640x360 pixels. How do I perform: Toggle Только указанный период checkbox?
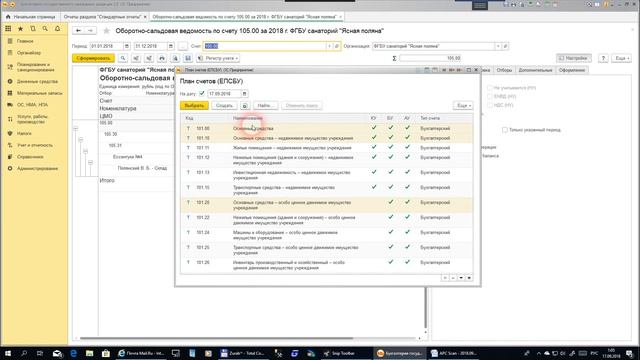(505, 130)
